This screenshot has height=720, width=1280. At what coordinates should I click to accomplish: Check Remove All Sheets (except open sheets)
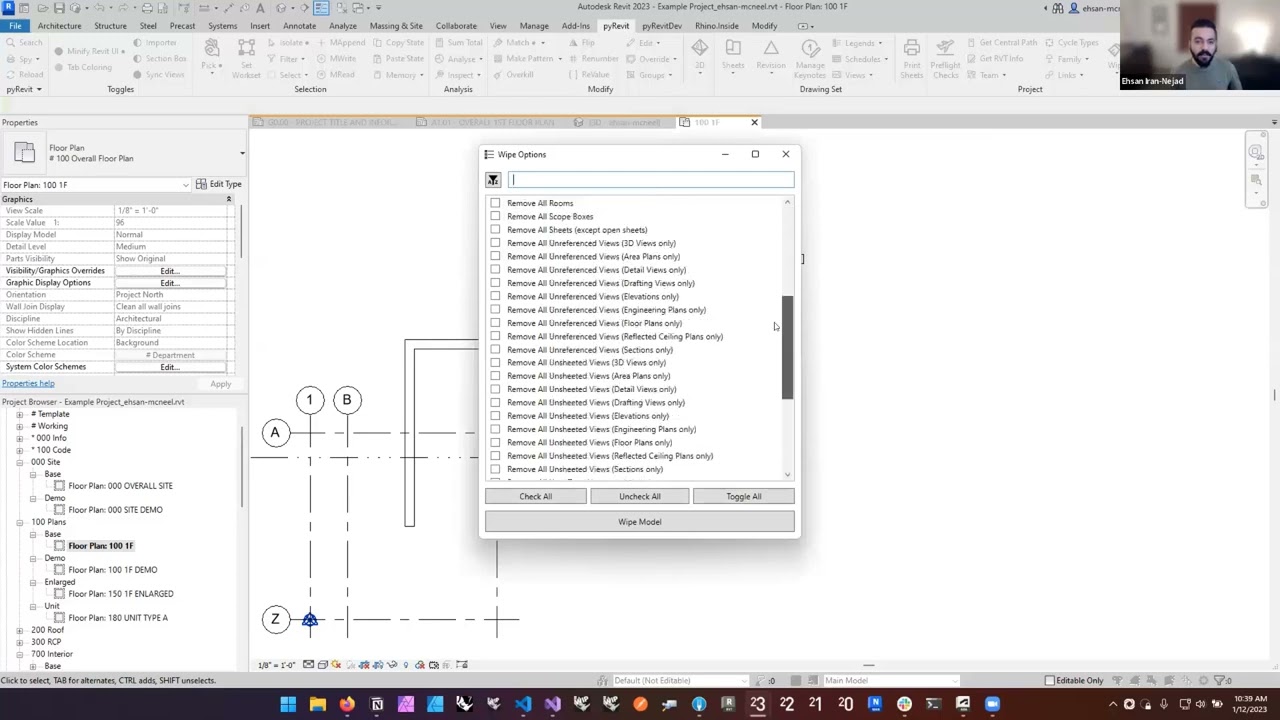(x=495, y=230)
